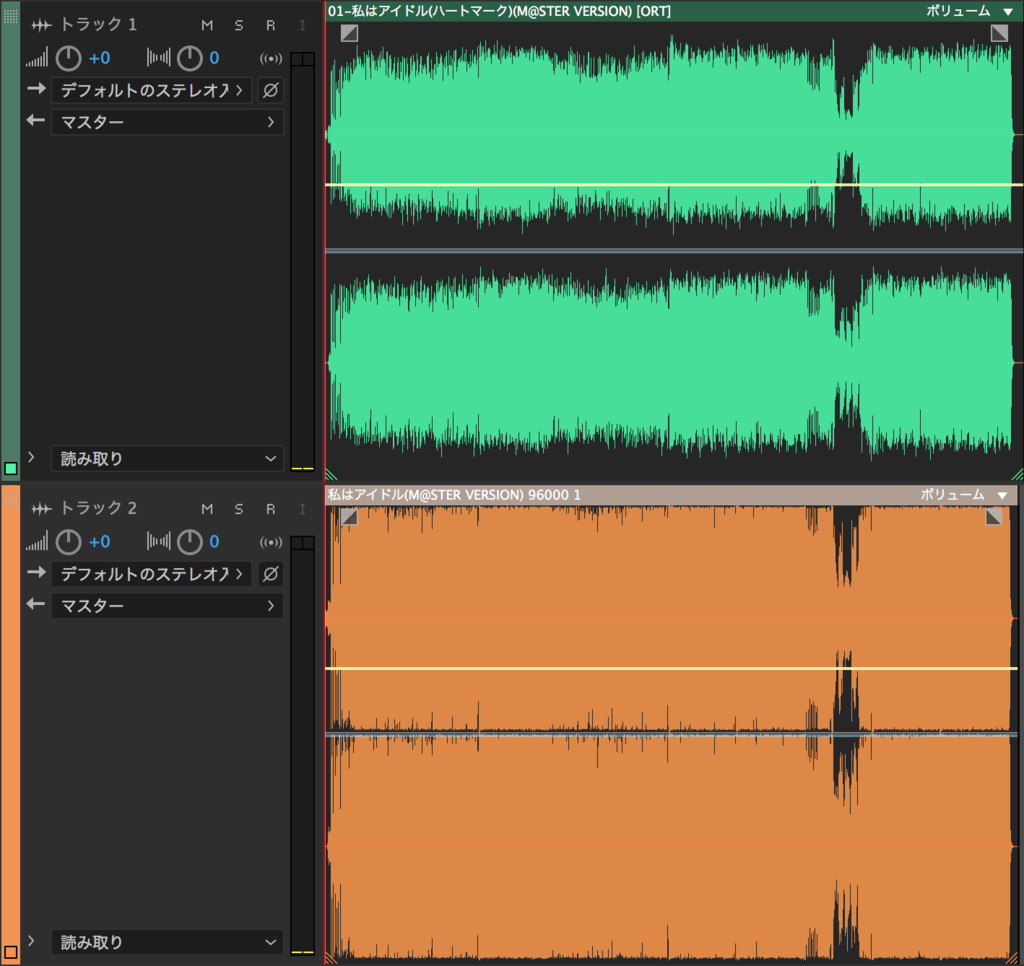This screenshot has width=1024, height=966.
Task: Click the Track 1 volume knob
Action: click(69, 58)
